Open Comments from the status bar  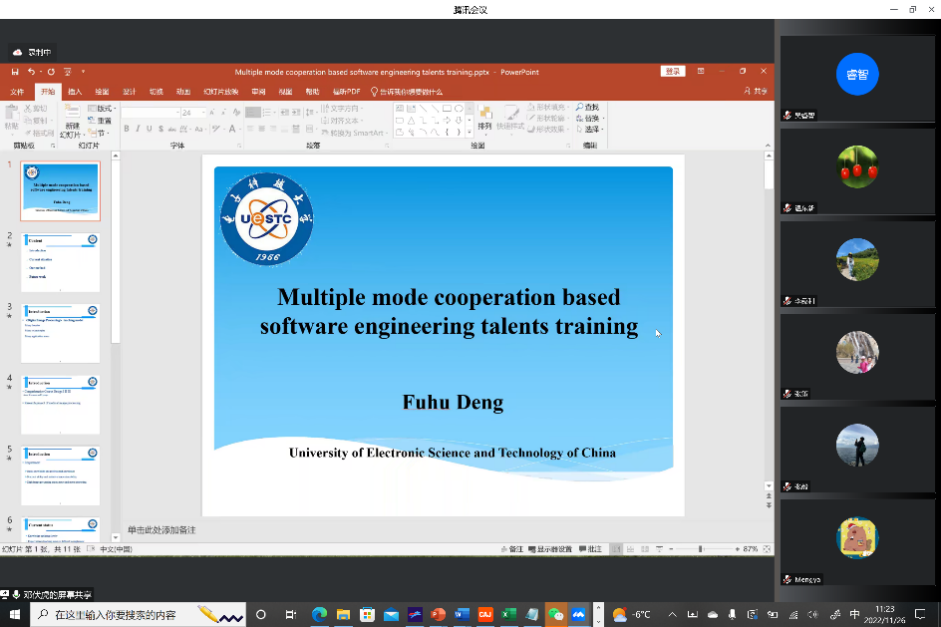click(x=591, y=549)
